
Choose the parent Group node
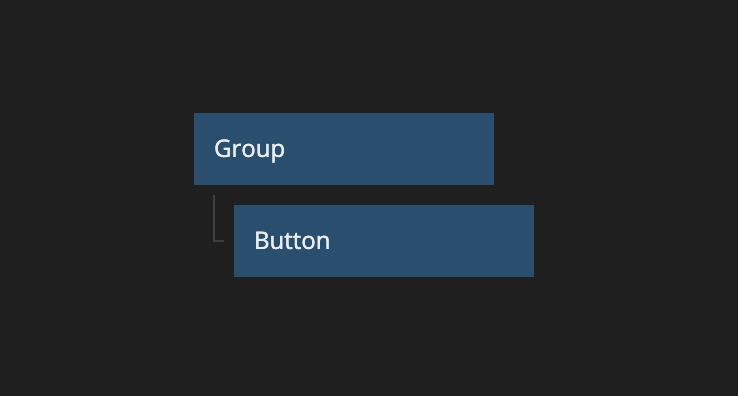point(344,149)
